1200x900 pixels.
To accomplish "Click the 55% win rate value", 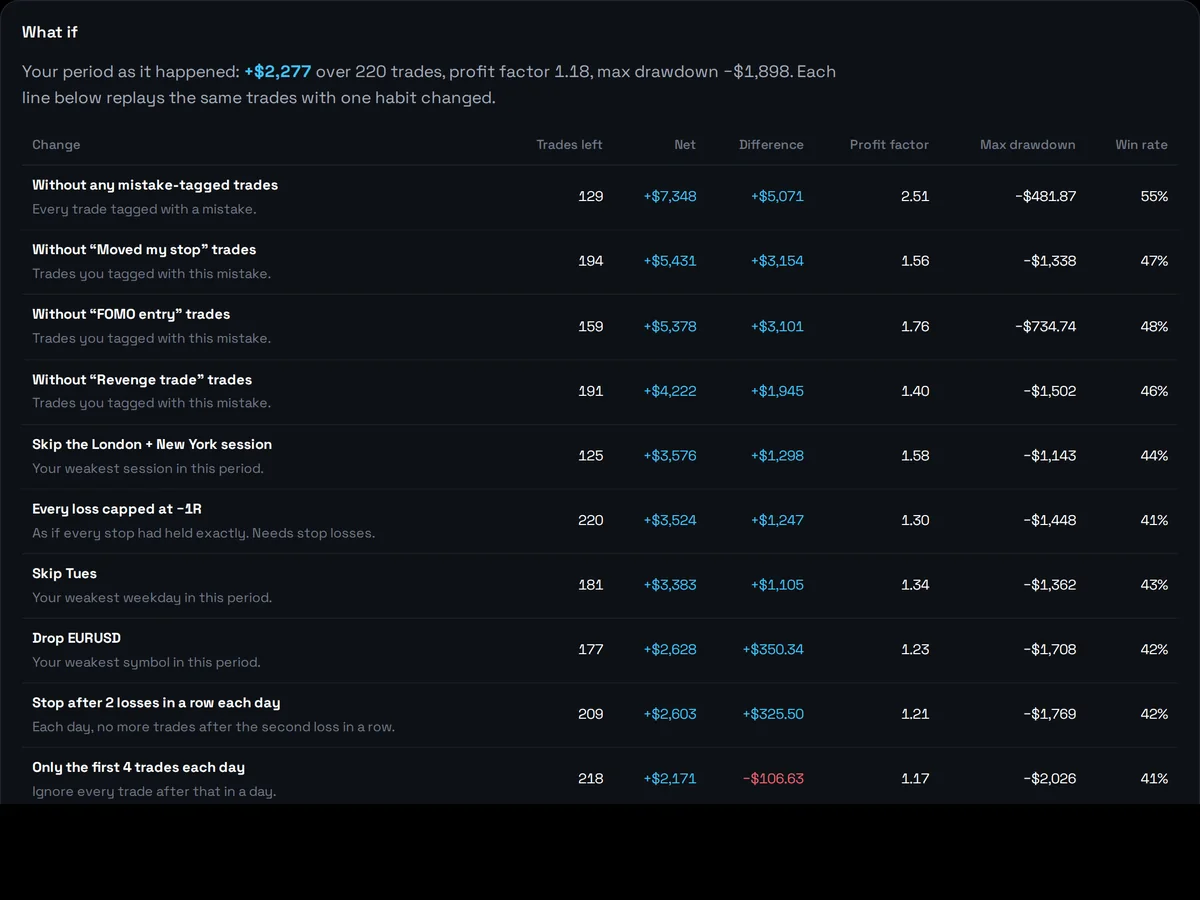I will (1154, 196).
